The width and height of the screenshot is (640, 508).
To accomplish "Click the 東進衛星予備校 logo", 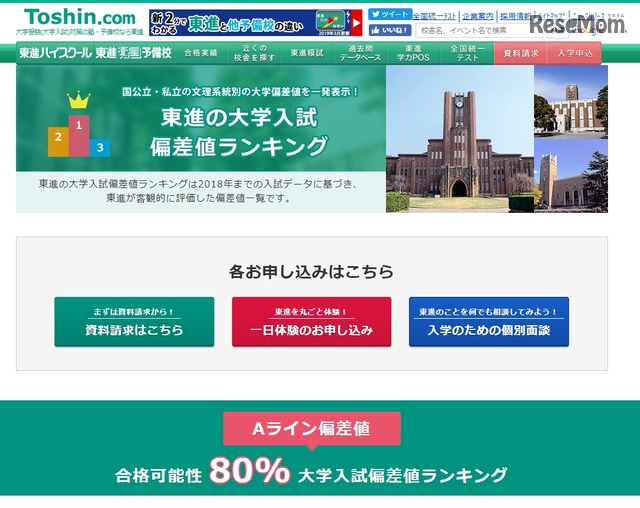I will click(x=133, y=53).
